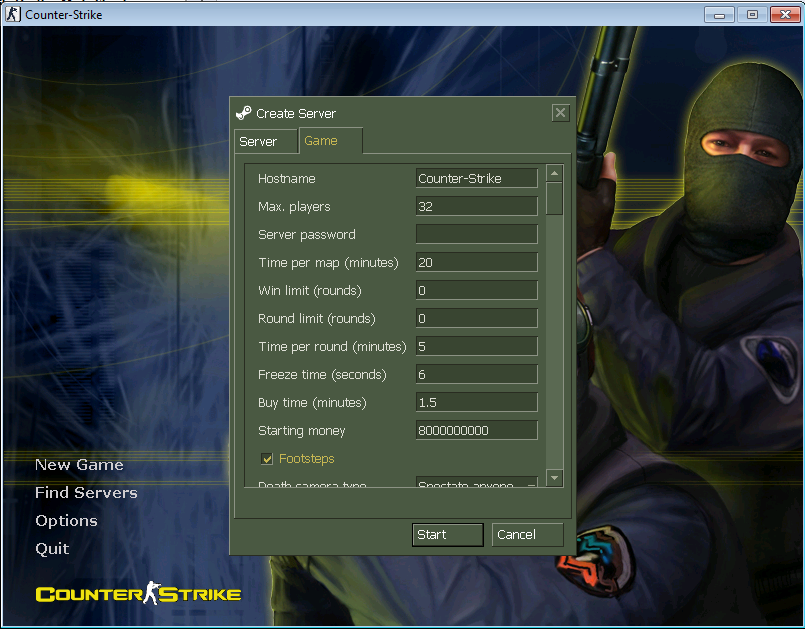Click the scrollbar down arrow icon

[554, 478]
